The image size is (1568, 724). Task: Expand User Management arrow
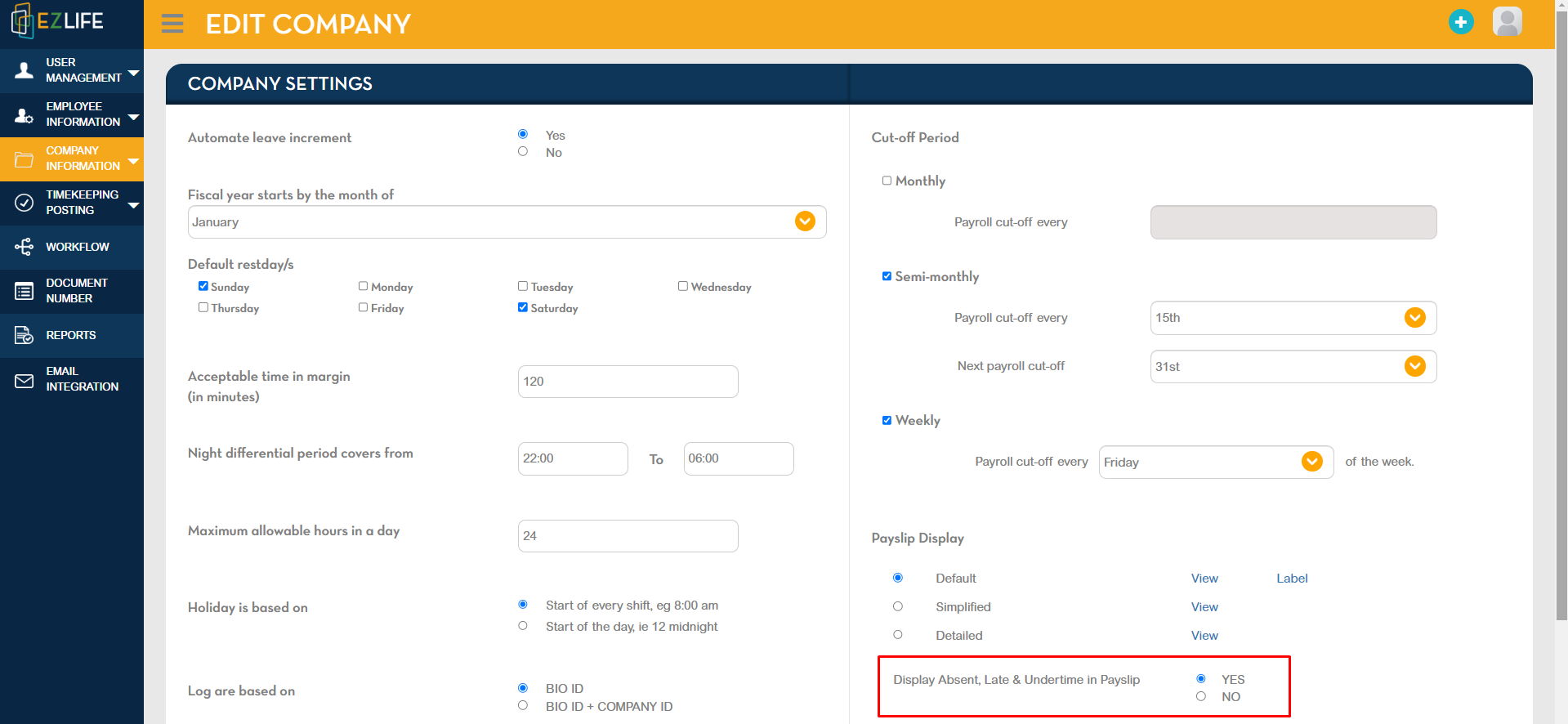click(x=133, y=74)
